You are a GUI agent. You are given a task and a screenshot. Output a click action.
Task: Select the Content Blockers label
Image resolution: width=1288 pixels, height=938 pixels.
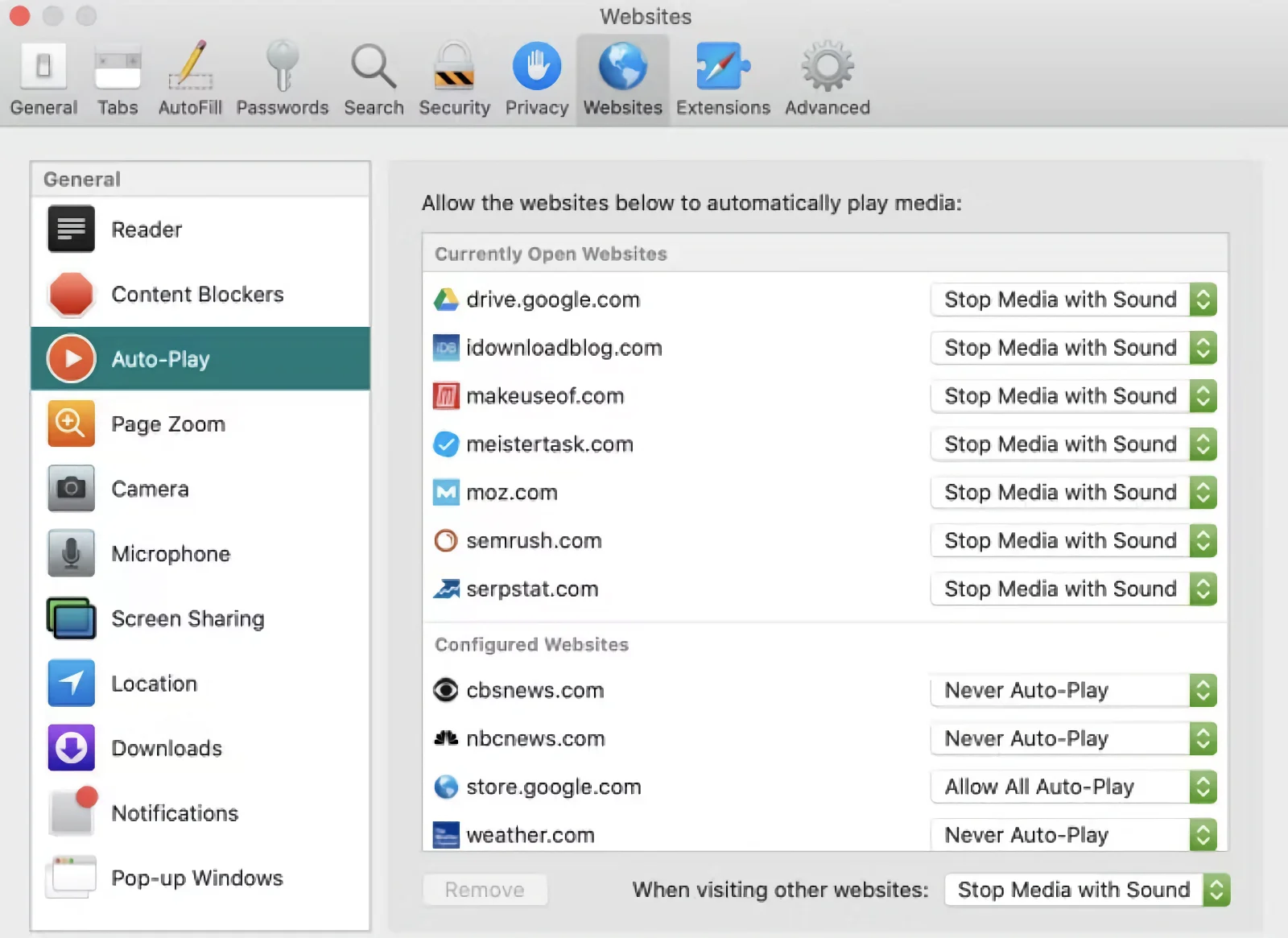tap(197, 295)
